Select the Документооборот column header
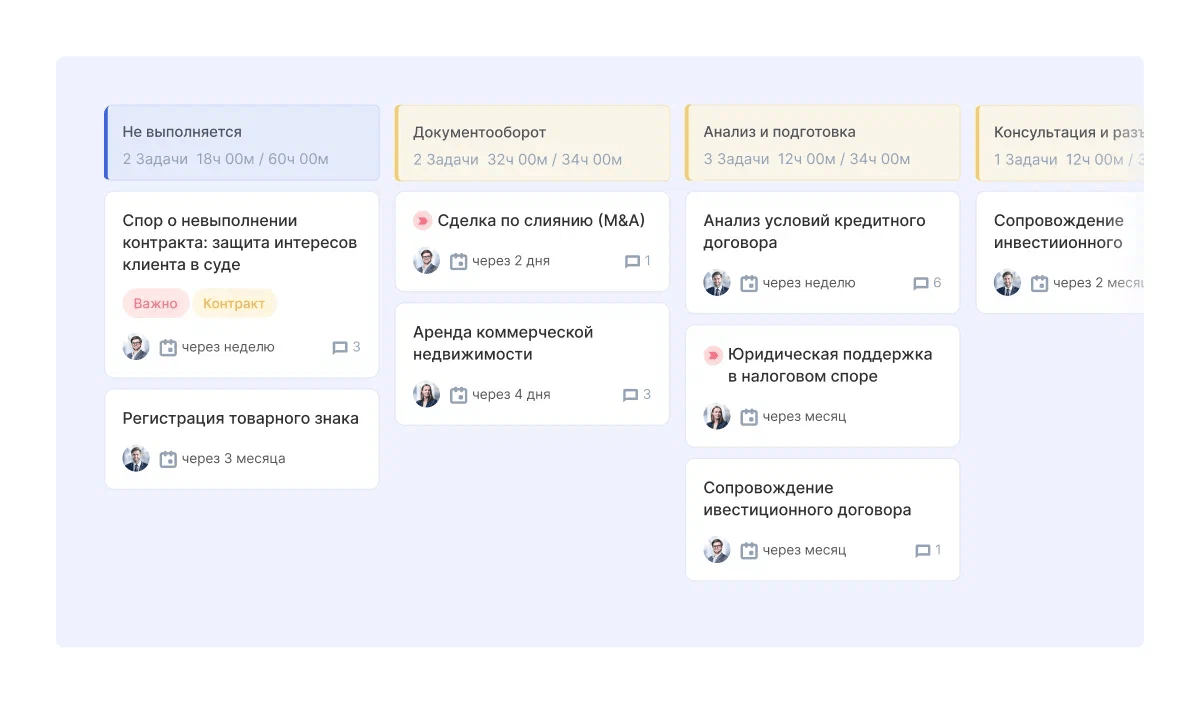The image size is (1200, 704). pyautogui.click(x=532, y=143)
